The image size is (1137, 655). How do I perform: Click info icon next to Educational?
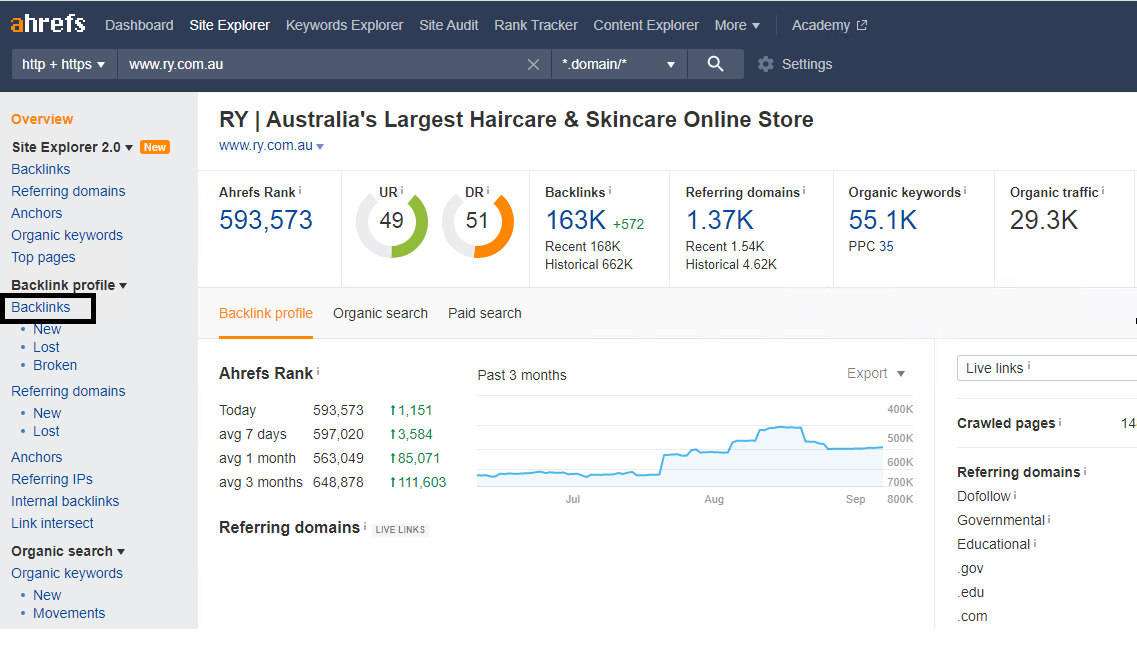tap(1035, 543)
